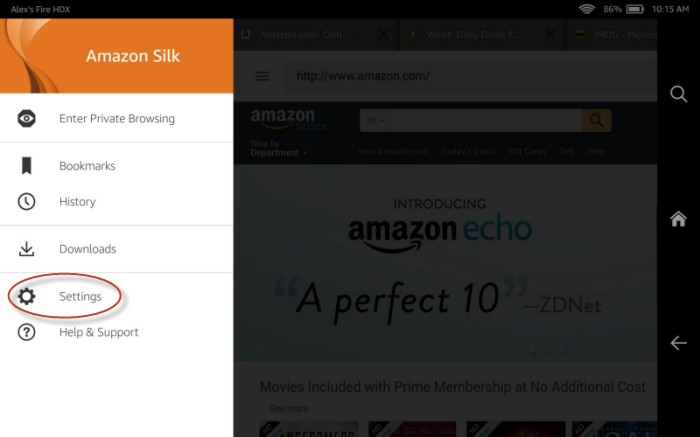Close the Woot Daily Deals tab
Viewport: 700px width, 437px height.
pyautogui.click(x=550, y=35)
